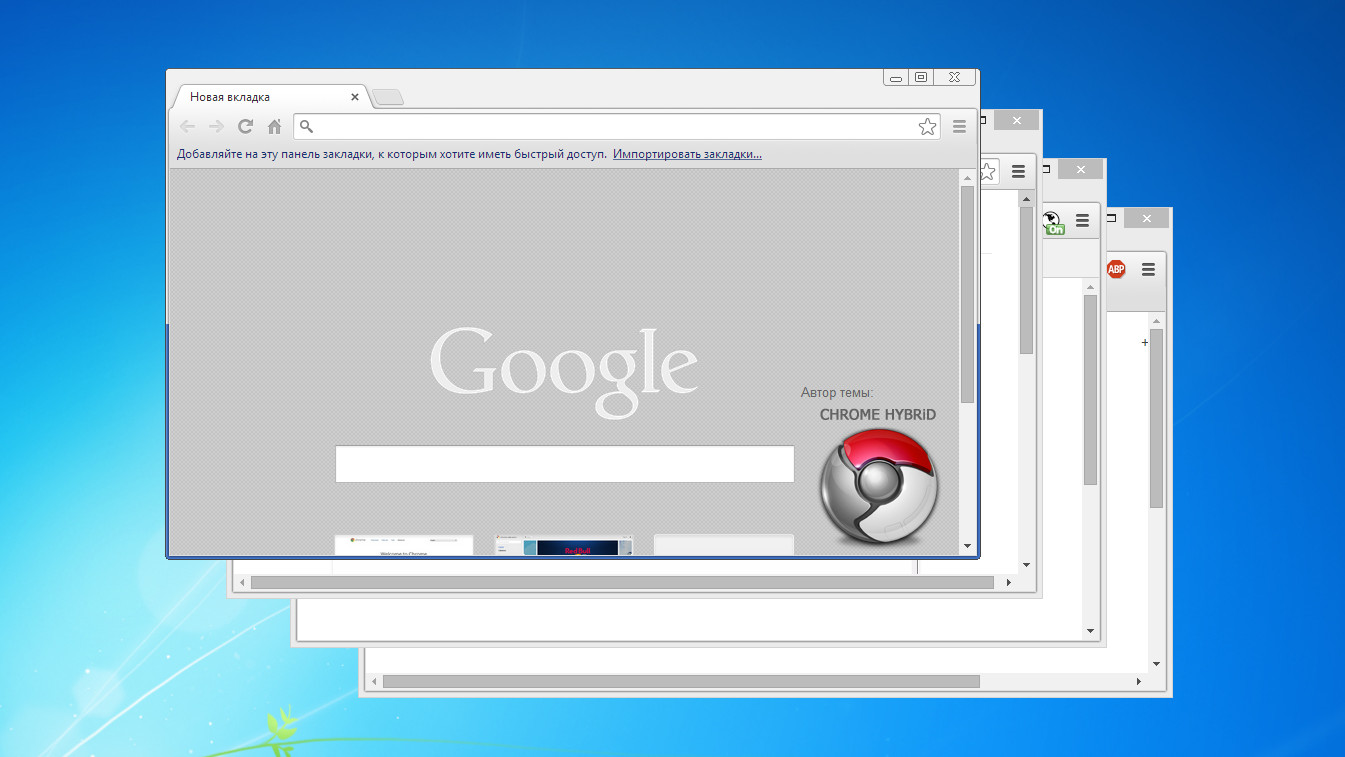Click the Импортировать закладки link
The height and width of the screenshot is (757, 1345).
tap(687, 154)
